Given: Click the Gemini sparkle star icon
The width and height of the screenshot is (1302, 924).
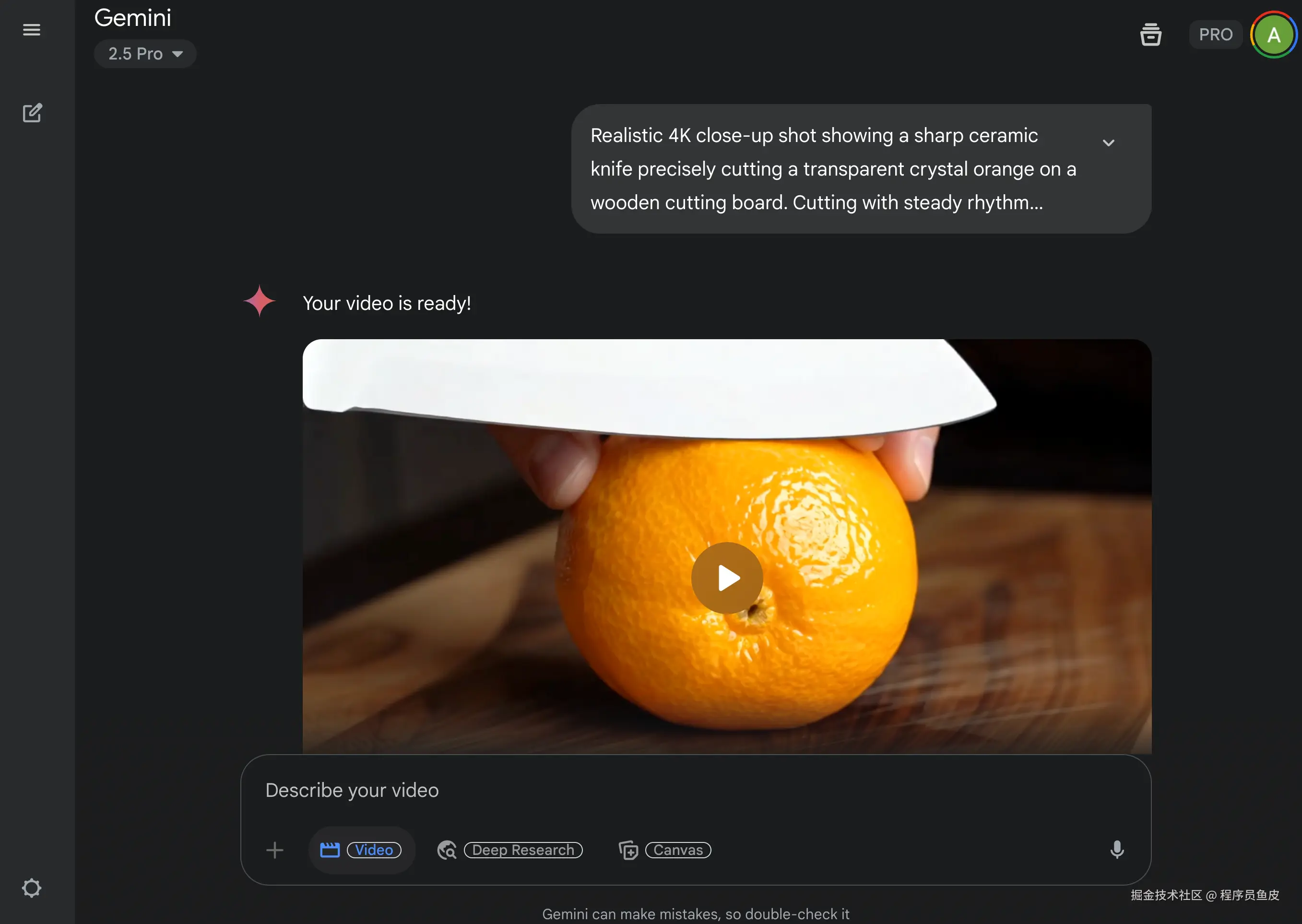Looking at the screenshot, I should click(260, 301).
